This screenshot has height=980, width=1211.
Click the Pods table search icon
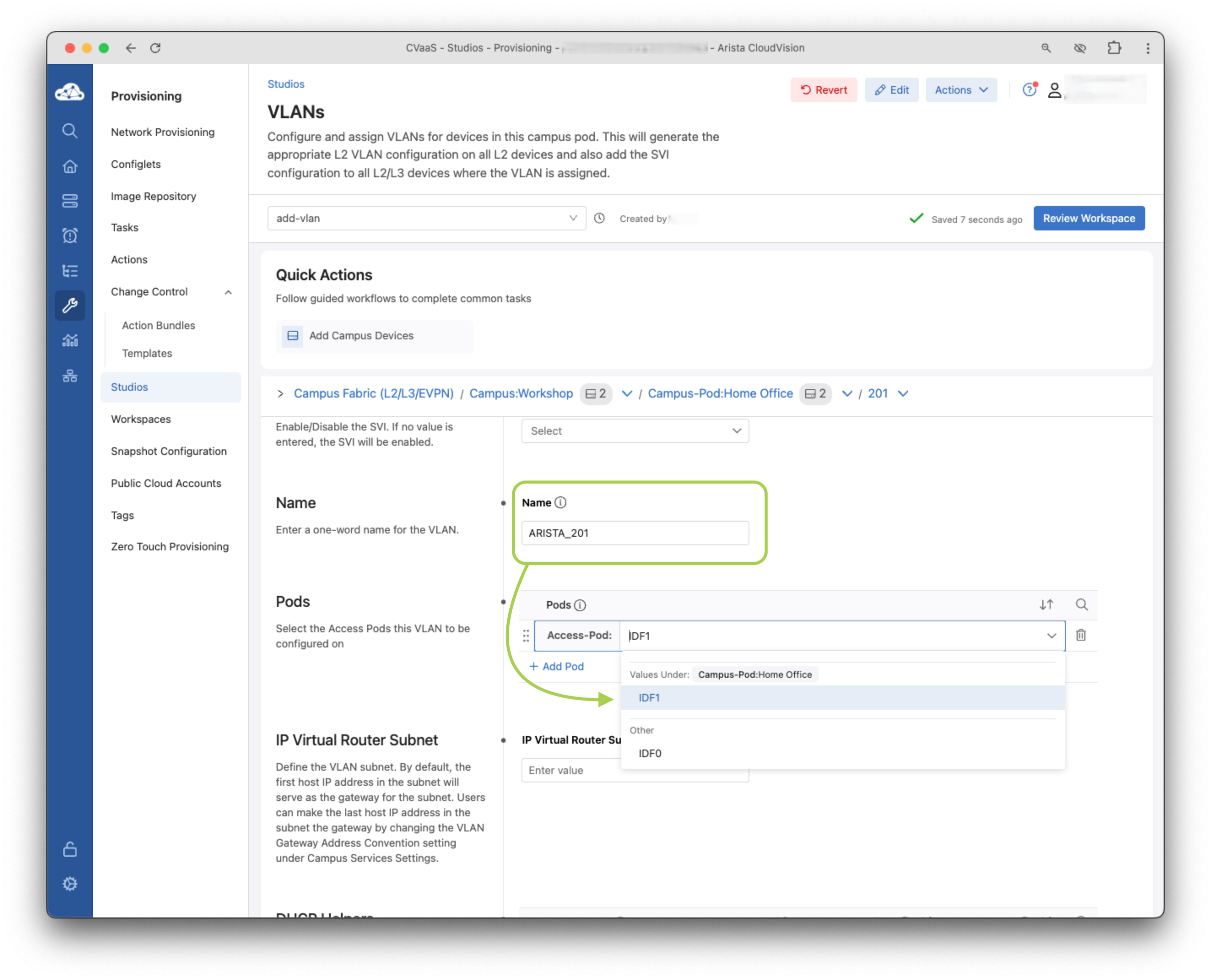1081,605
